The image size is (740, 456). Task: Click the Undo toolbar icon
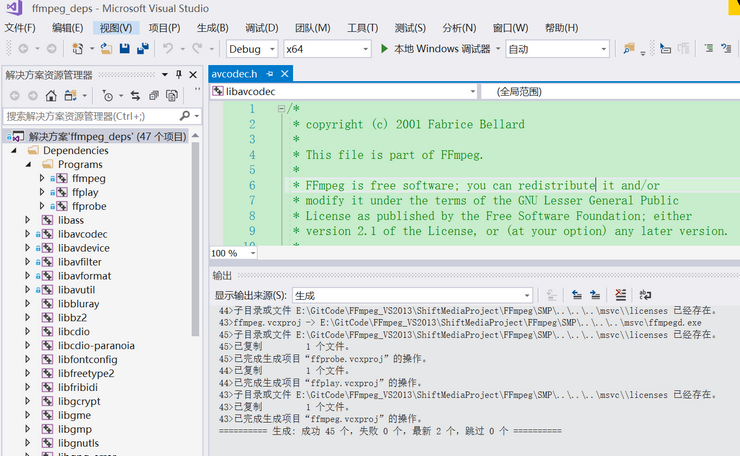click(168, 49)
